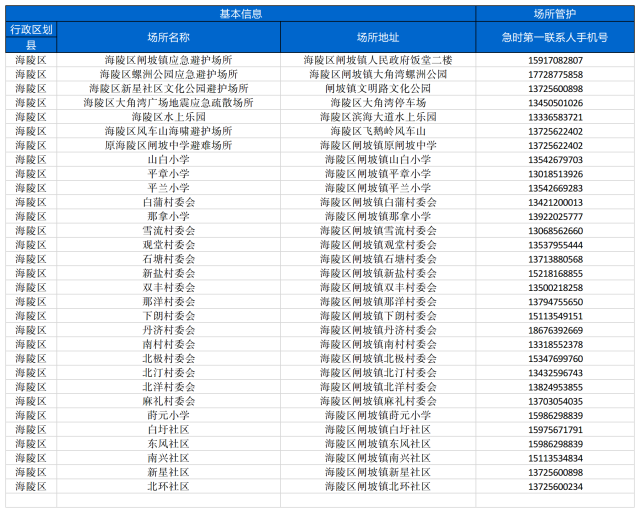Select the 行政区划县 column header
640x513 pixels.
[x=30, y=37]
